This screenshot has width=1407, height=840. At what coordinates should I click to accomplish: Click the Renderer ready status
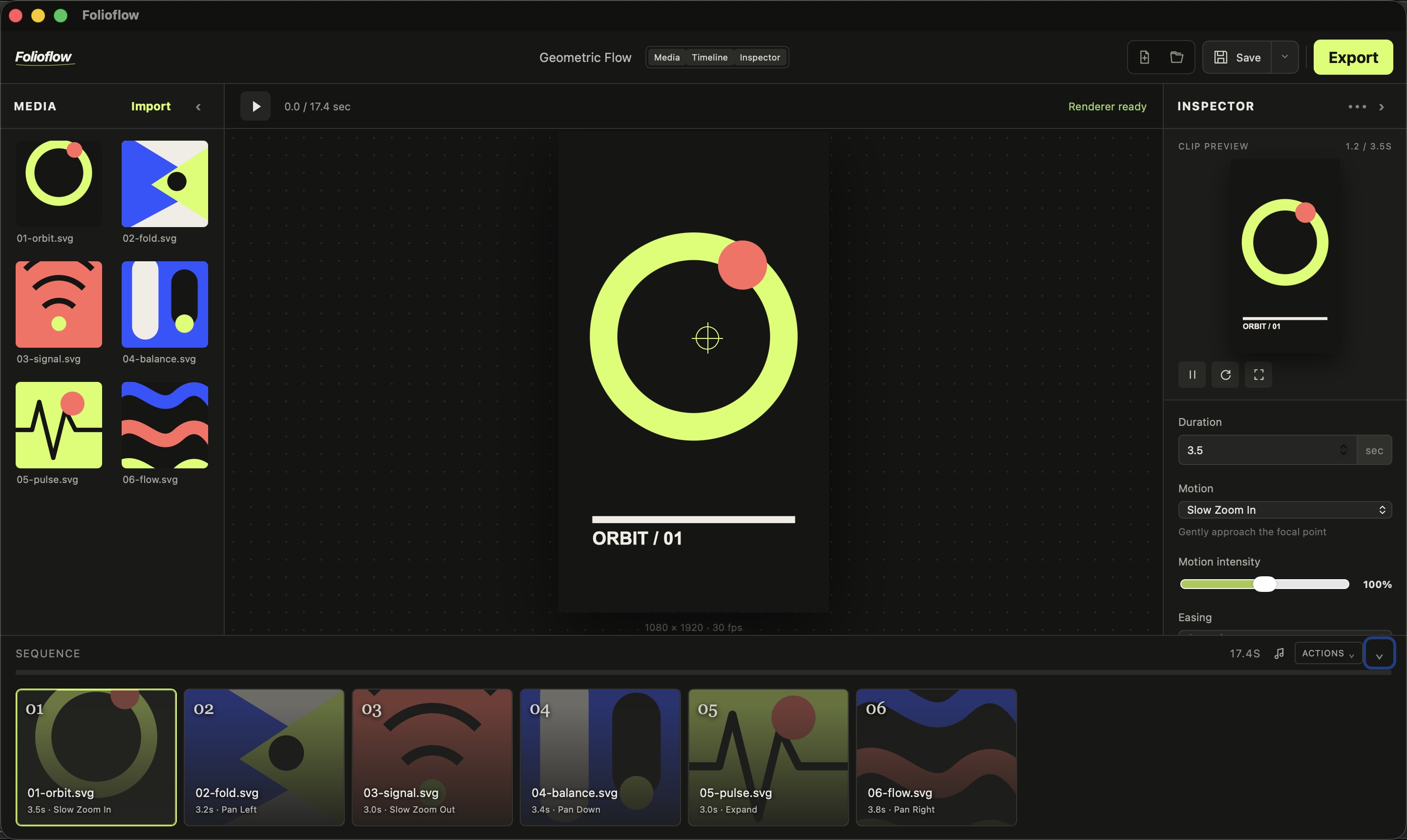tap(1107, 106)
